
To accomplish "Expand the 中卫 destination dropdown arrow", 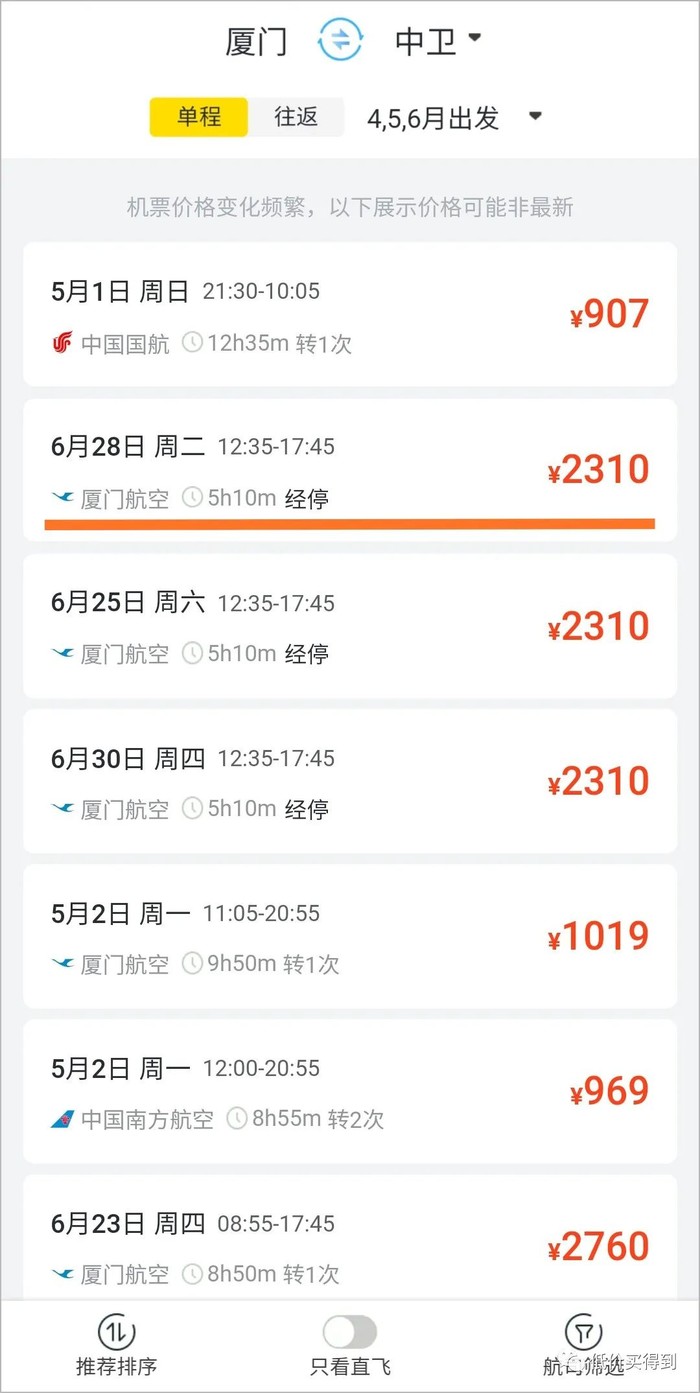I will click(x=475, y=38).
